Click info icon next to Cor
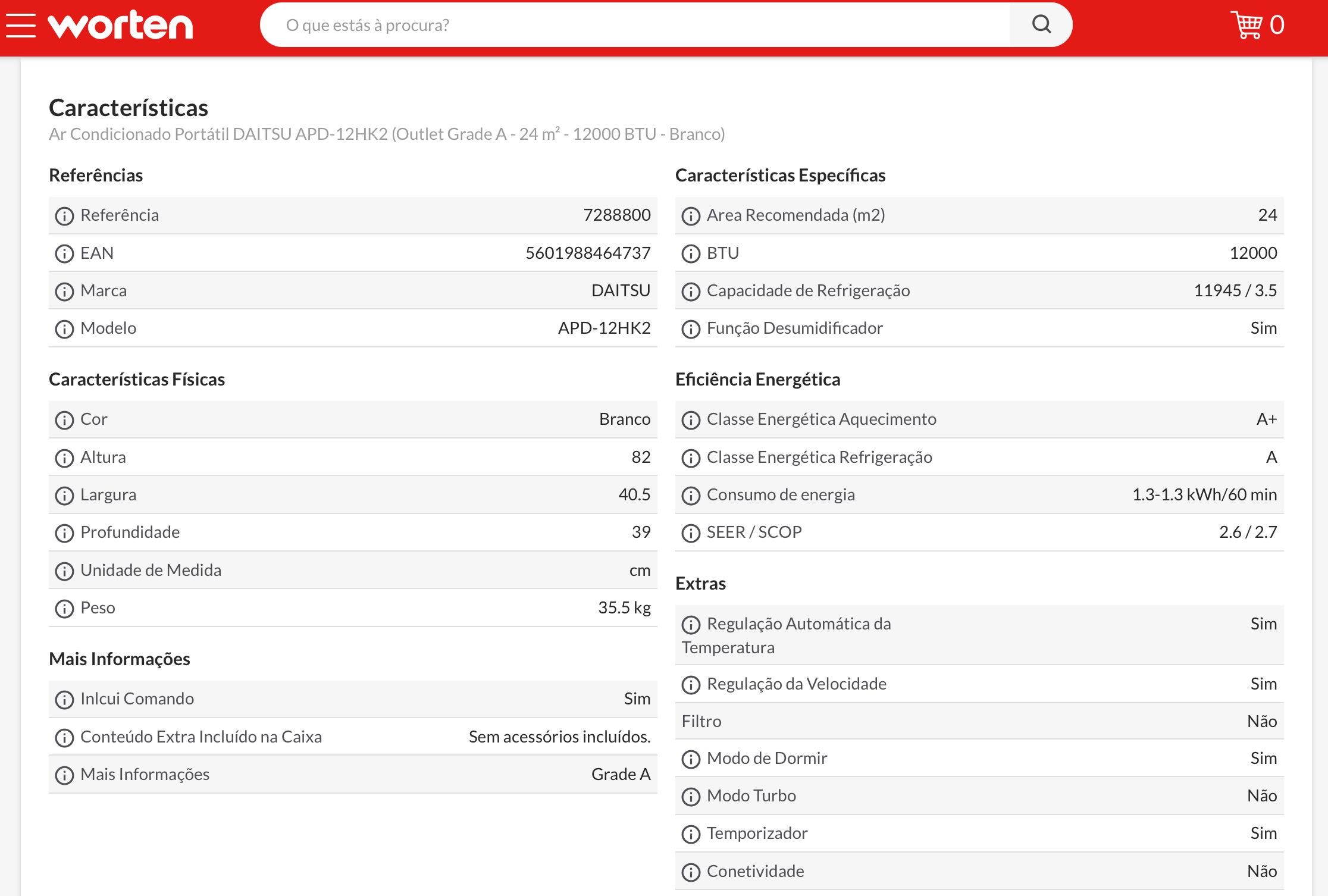1328x896 pixels. pos(64,420)
